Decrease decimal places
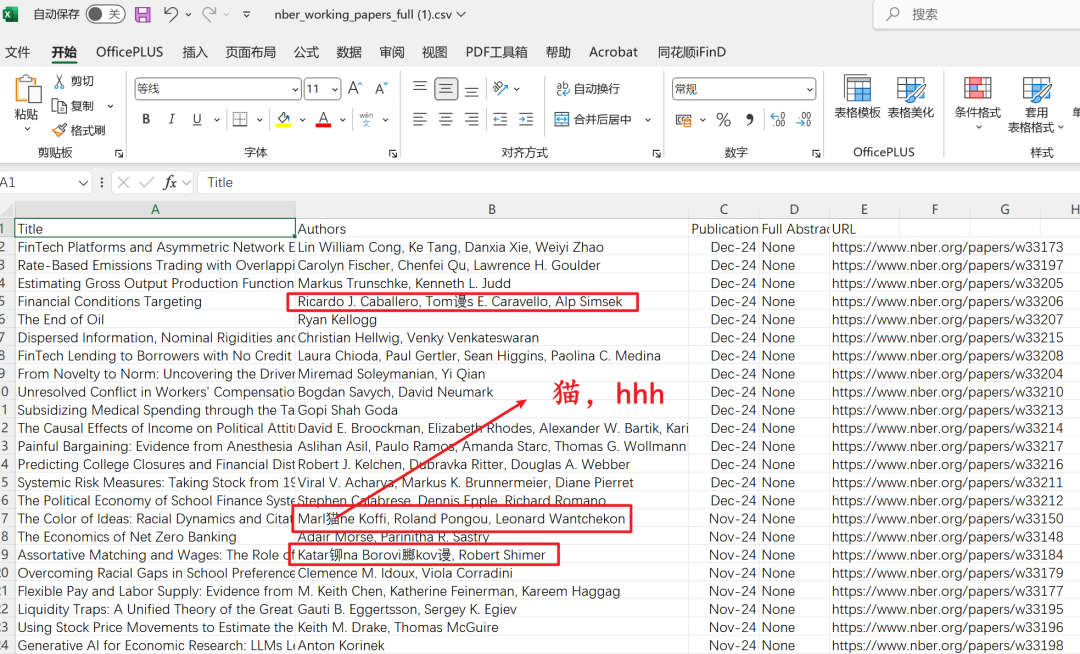1080x654 pixels. pos(804,120)
